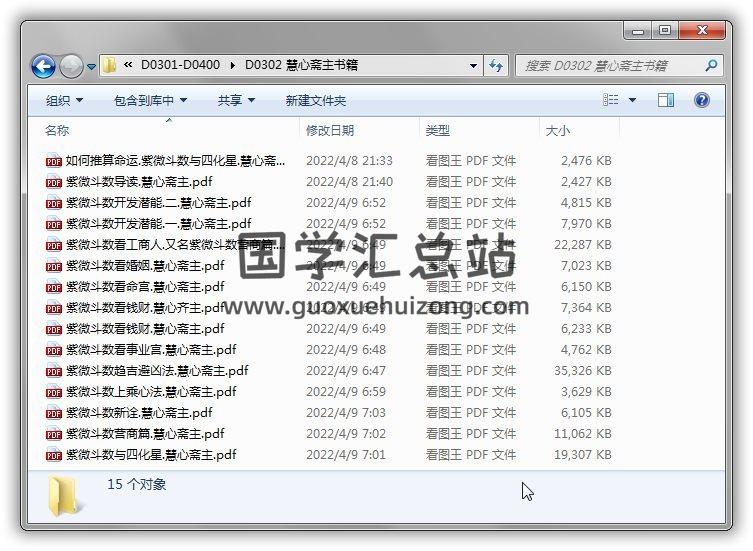Click folder icon in details pane
This screenshot has height=551, width=753.
(65, 496)
